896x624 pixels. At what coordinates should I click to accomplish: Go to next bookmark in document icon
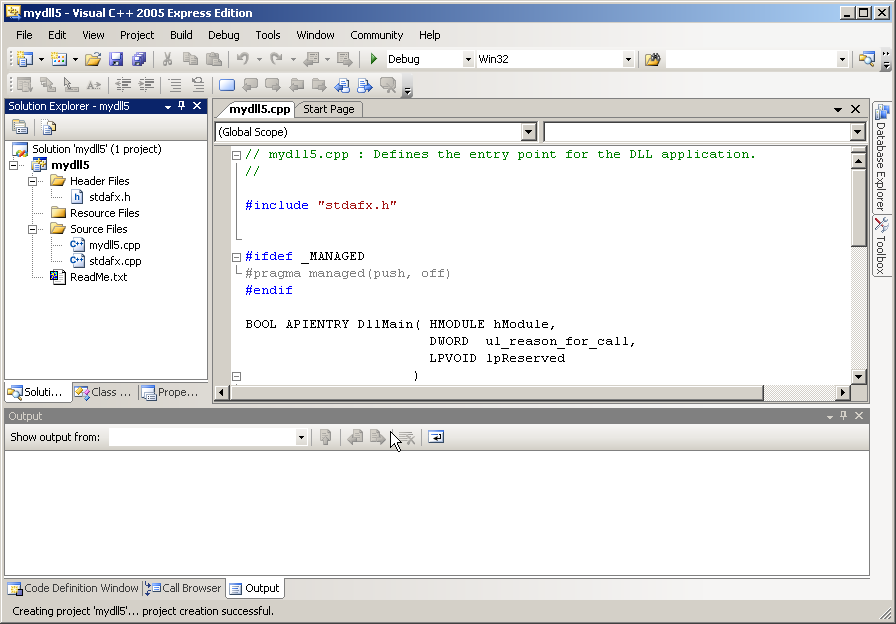(x=365, y=85)
